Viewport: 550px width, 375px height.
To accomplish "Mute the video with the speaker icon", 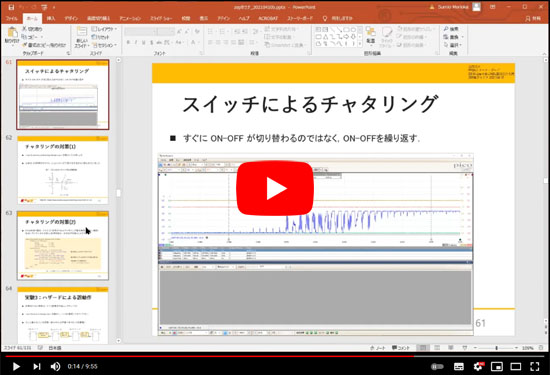I will point(55,366).
